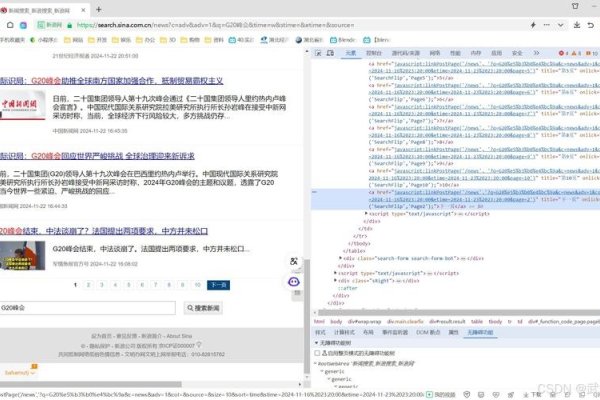Viewport: 600px width, 400px height.
Task: Open headline G20峰会结束，中法谈崩了
Action: coord(103,231)
